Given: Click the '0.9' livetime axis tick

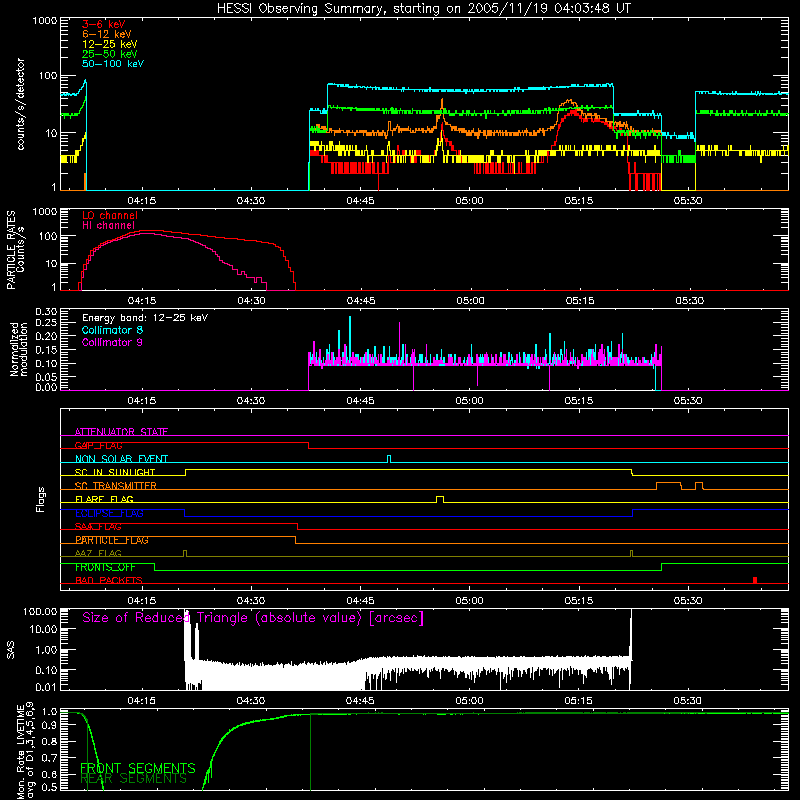Looking at the screenshot, I should 49,726.
